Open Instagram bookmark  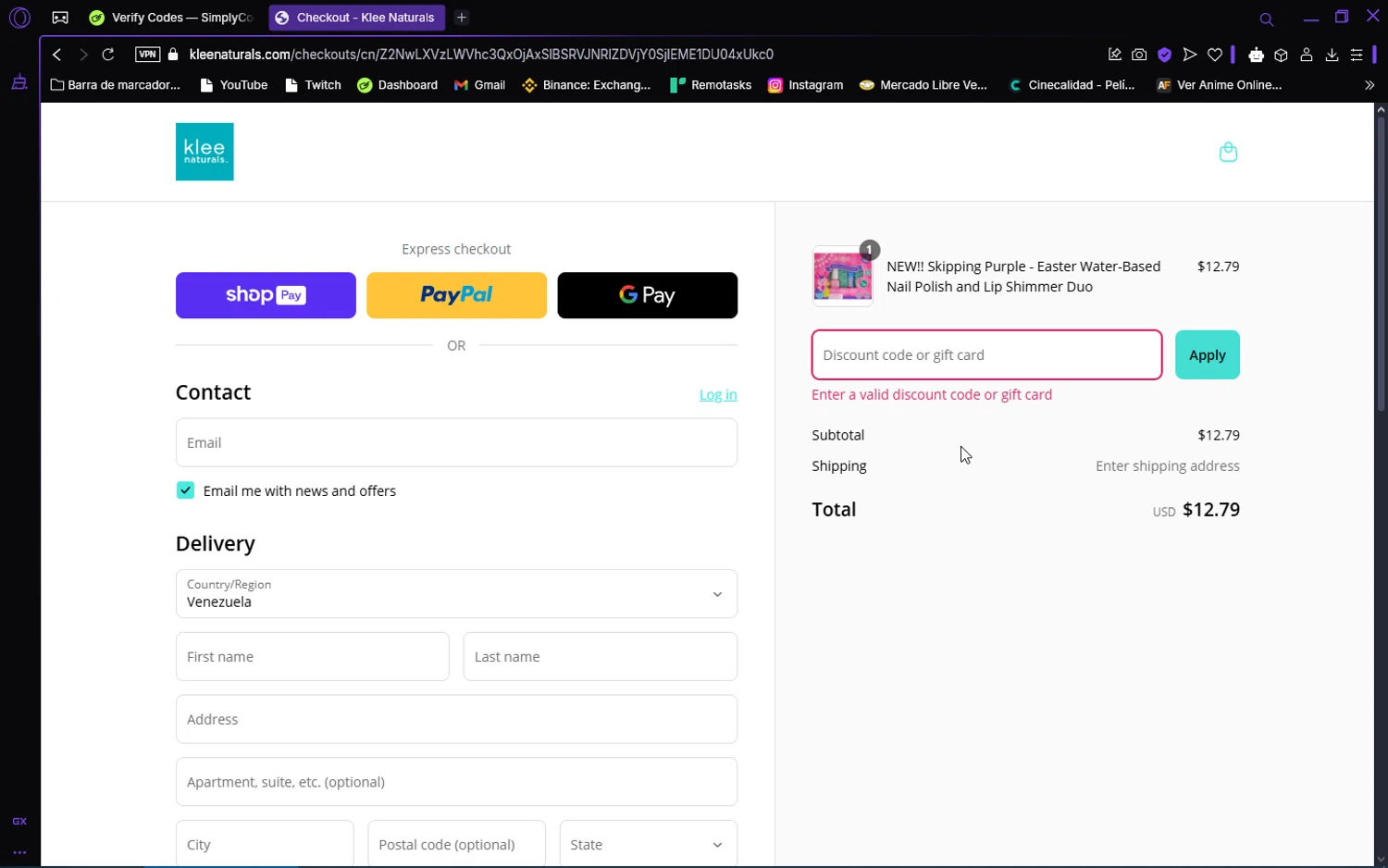[806, 85]
